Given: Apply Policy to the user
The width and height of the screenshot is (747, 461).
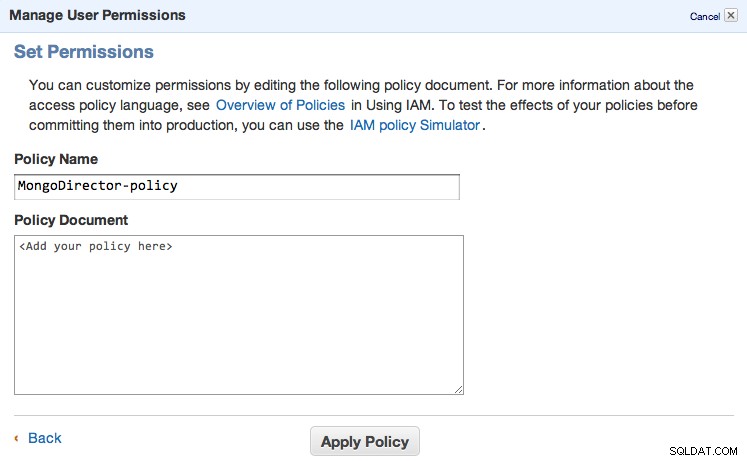Looking at the screenshot, I should (x=365, y=441).
